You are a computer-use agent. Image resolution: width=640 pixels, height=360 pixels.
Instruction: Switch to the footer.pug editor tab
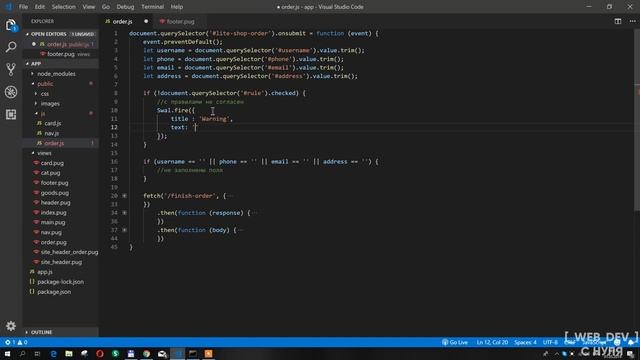click(180, 21)
